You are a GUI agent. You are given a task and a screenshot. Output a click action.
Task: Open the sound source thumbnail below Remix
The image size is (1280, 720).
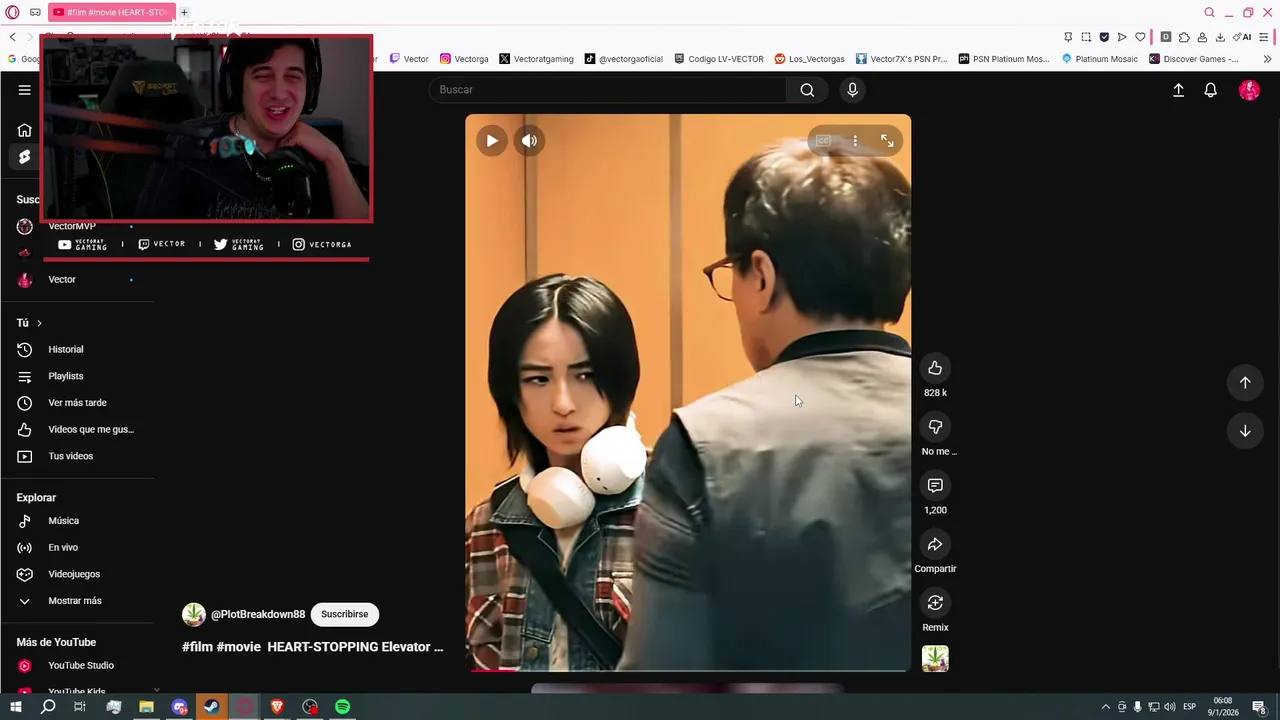tap(935, 659)
